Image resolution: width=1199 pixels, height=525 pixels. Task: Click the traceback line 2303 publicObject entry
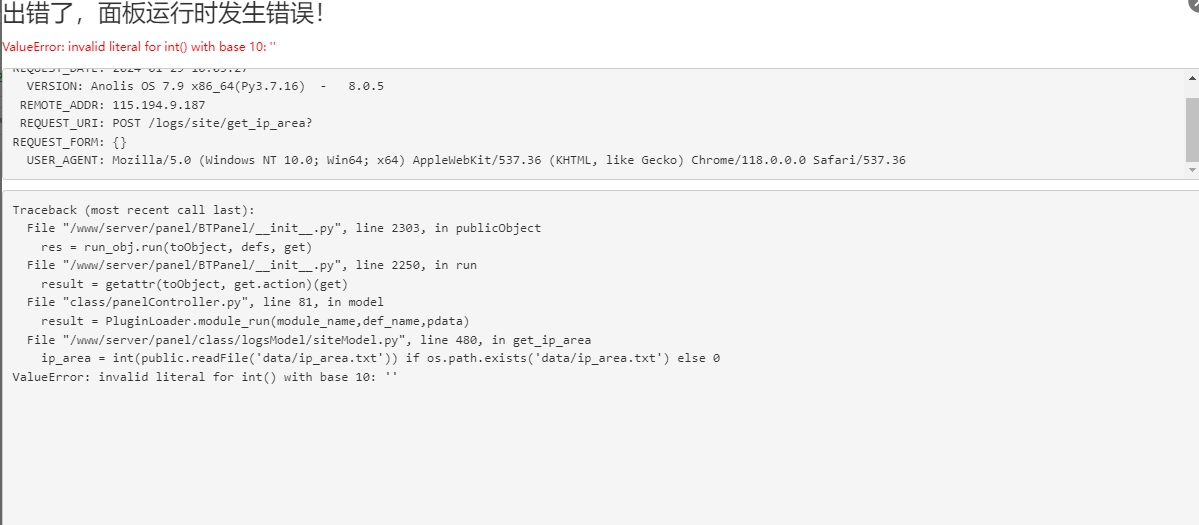coord(284,228)
